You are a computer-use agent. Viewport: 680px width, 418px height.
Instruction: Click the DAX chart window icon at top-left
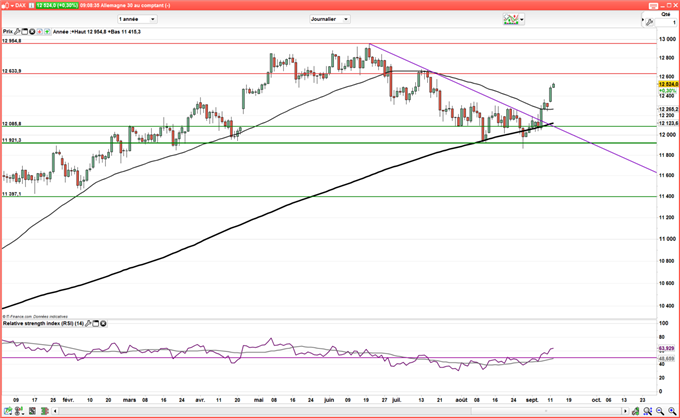click(5, 6)
